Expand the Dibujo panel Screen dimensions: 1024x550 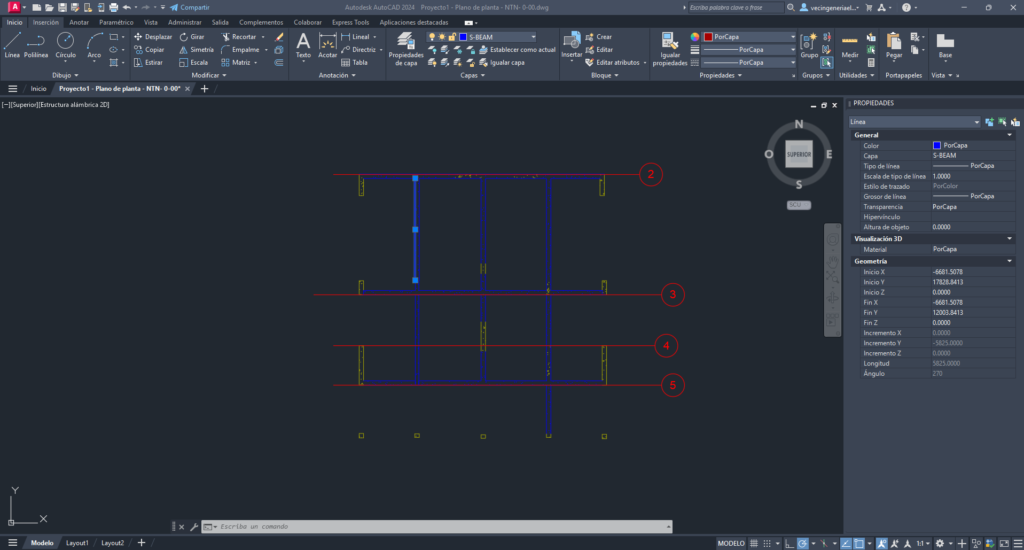coord(65,75)
